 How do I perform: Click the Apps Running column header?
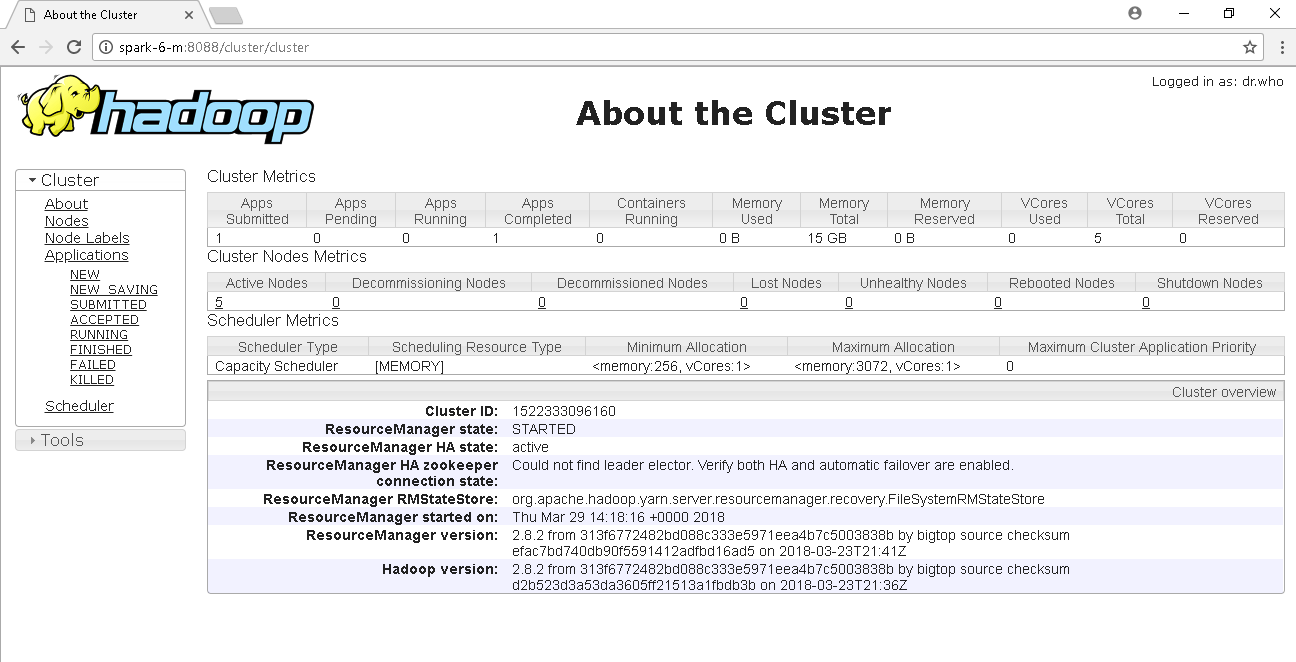440,211
